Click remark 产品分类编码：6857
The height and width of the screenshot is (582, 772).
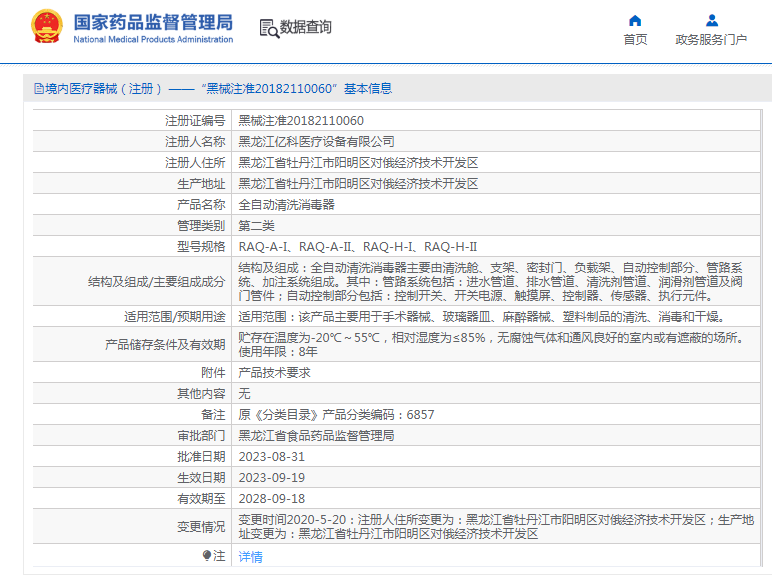[378, 415]
